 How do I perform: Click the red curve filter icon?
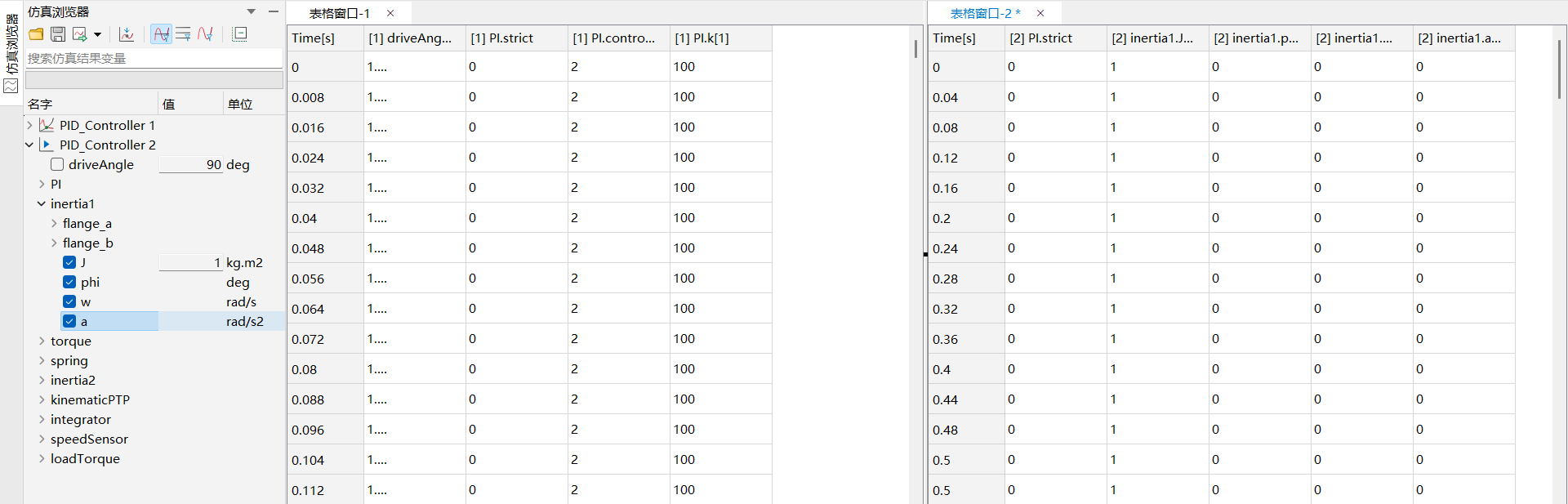[x=205, y=34]
